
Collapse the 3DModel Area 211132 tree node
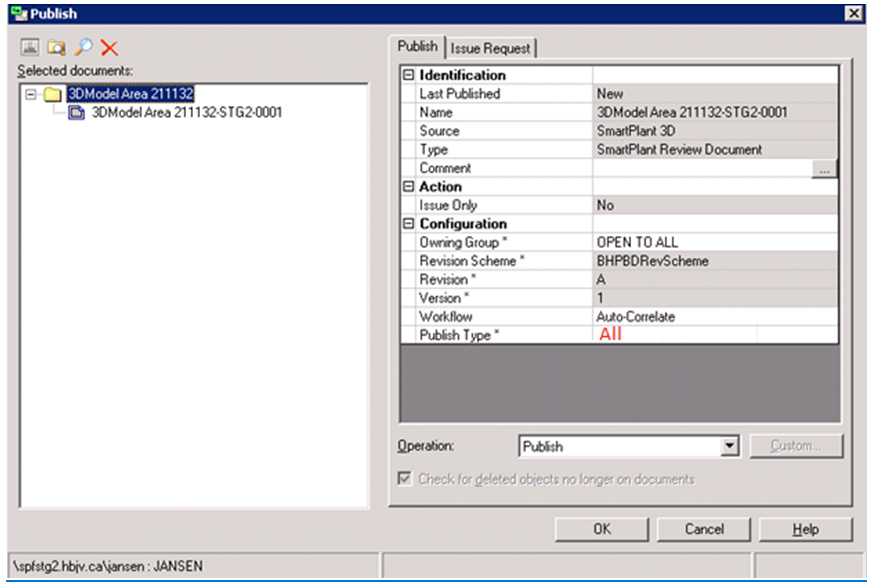click(x=31, y=94)
